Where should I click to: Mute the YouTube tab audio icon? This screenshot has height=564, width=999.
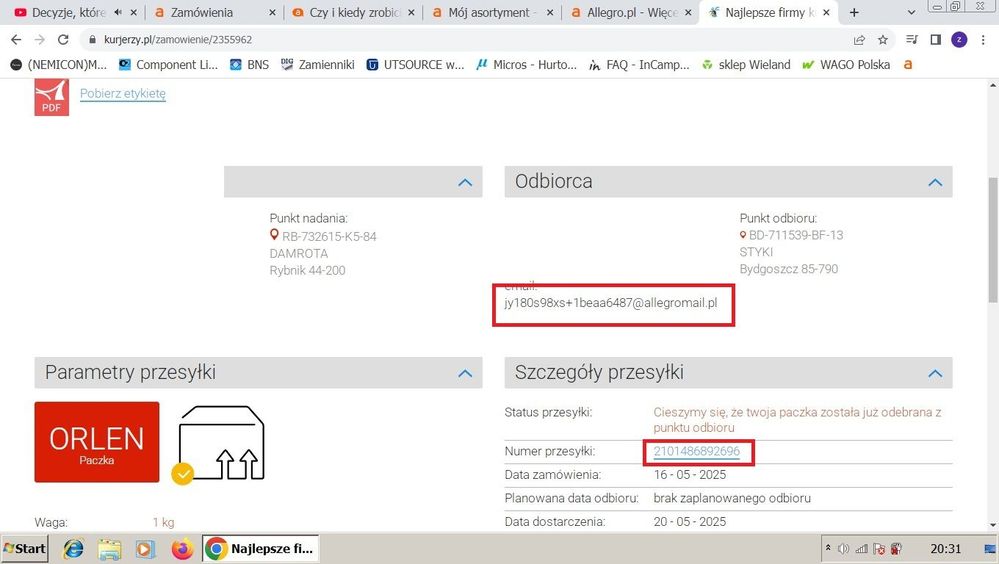tap(118, 13)
